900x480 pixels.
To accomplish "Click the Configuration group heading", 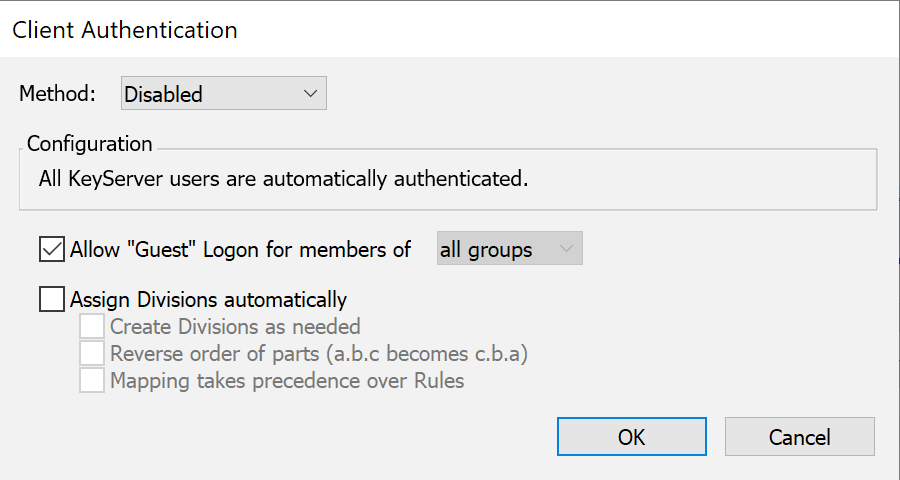I will (x=90, y=144).
